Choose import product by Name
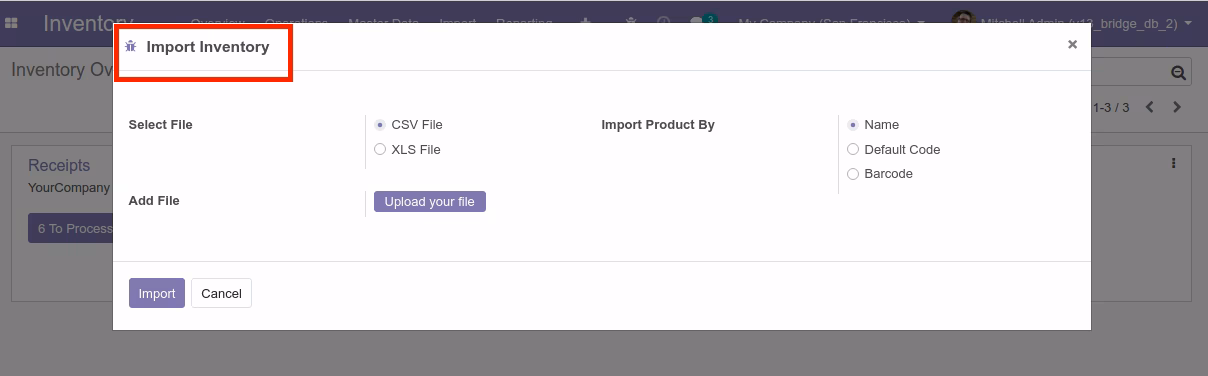 click(x=853, y=125)
